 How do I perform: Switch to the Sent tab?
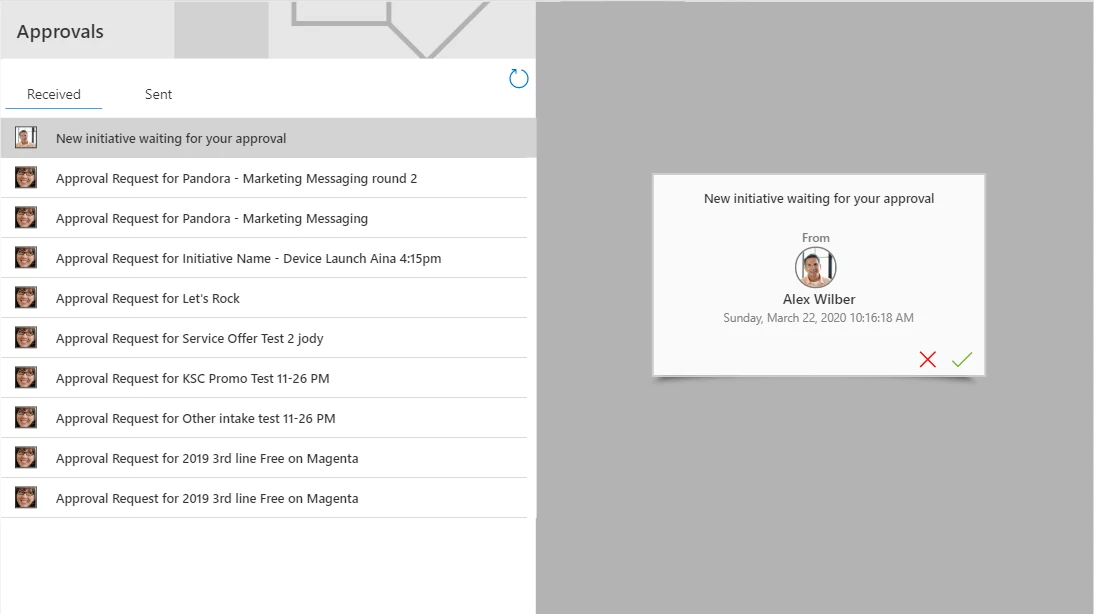pos(158,94)
